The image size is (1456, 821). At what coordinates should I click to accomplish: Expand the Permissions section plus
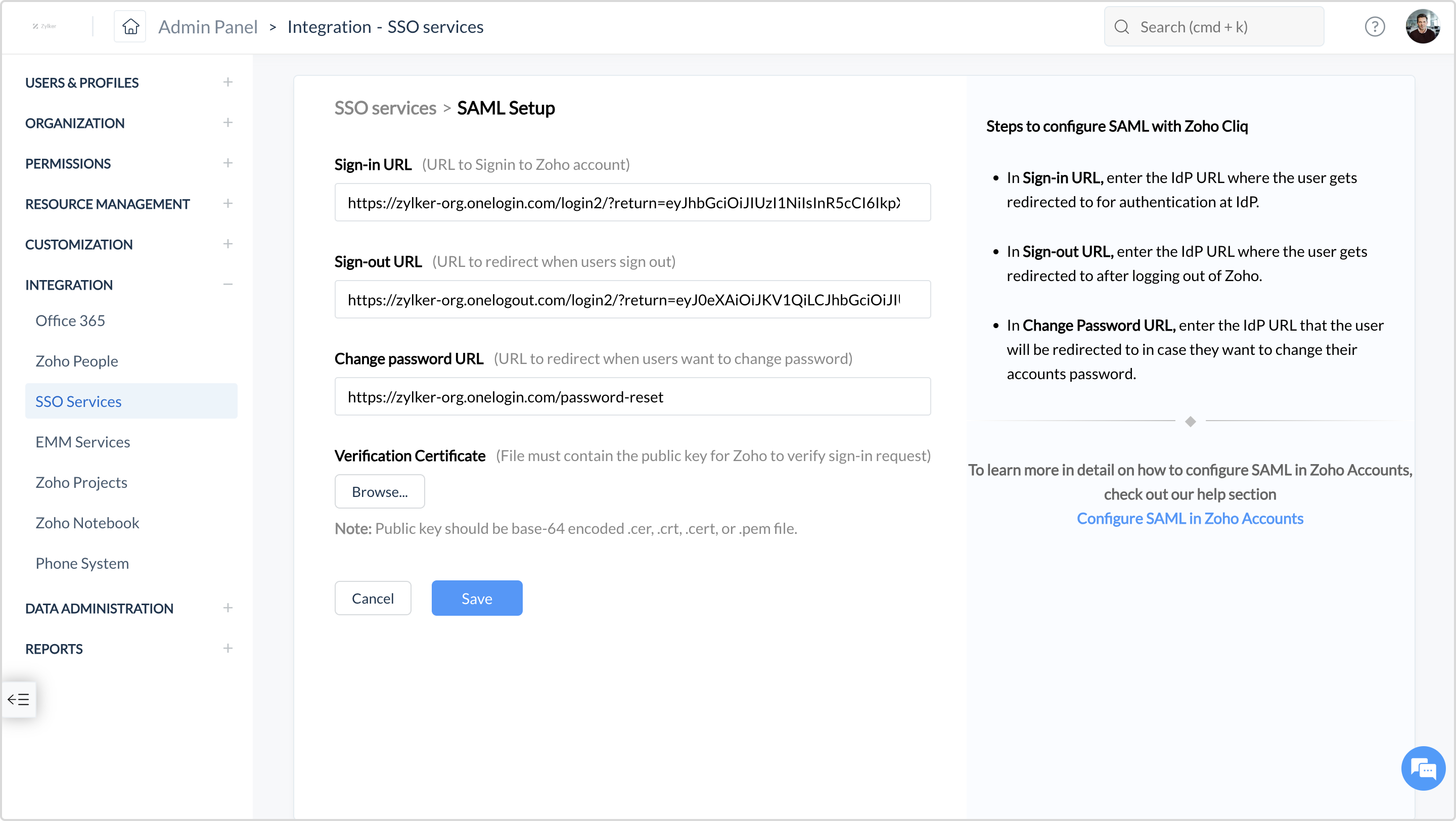coord(228,163)
